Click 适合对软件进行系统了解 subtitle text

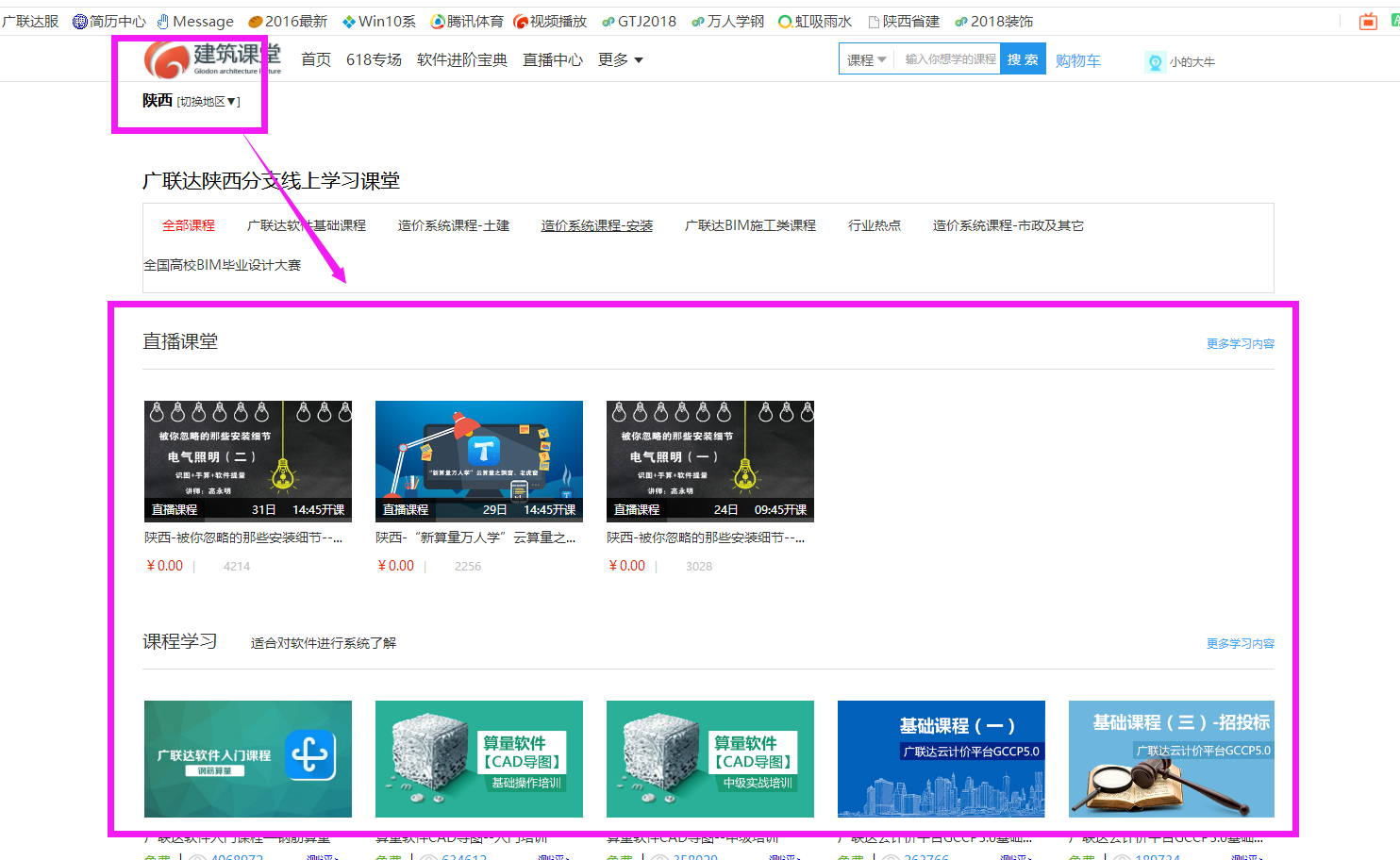pos(324,643)
